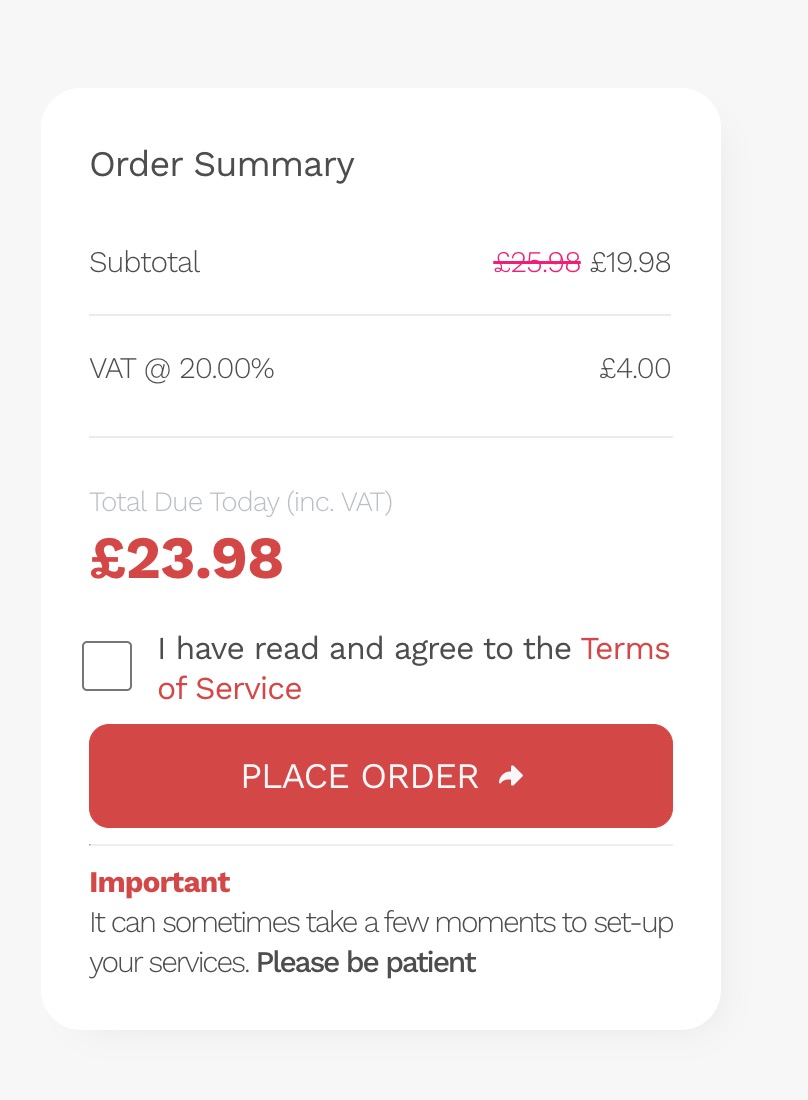The width and height of the screenshot is (808, 1100).
Task: Click the discounted £19.98 subtotal
Action: point(630,262)
